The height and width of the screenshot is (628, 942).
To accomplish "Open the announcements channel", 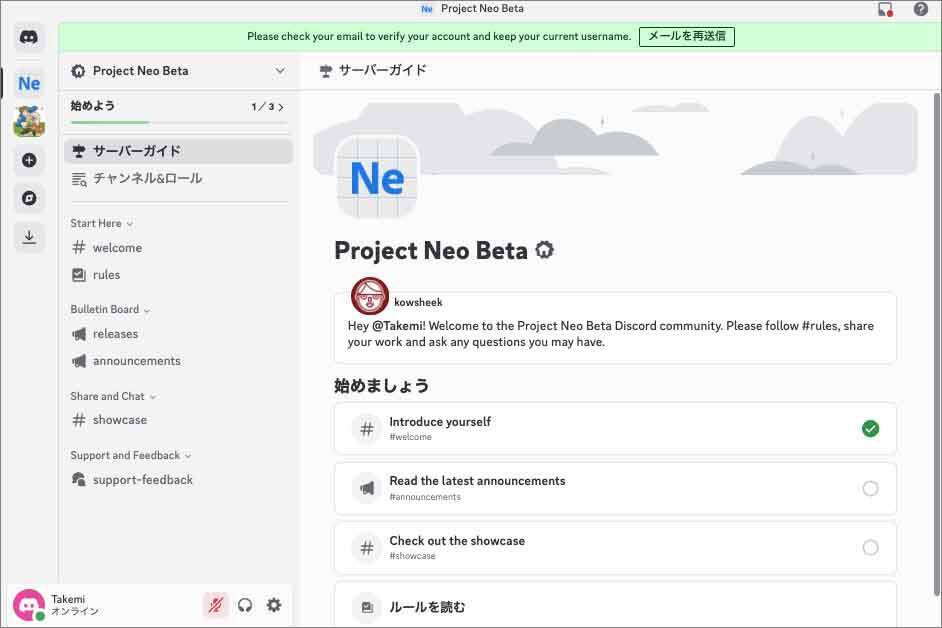I will 136,361.
